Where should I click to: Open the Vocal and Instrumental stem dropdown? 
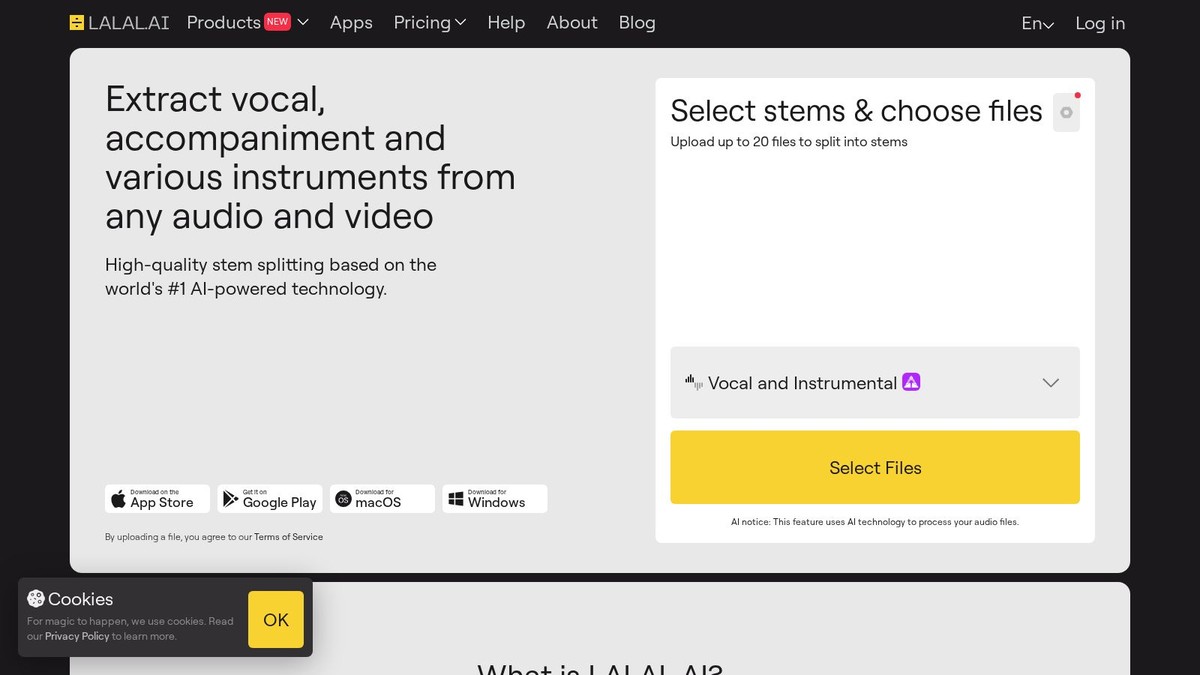[1050, 382]
